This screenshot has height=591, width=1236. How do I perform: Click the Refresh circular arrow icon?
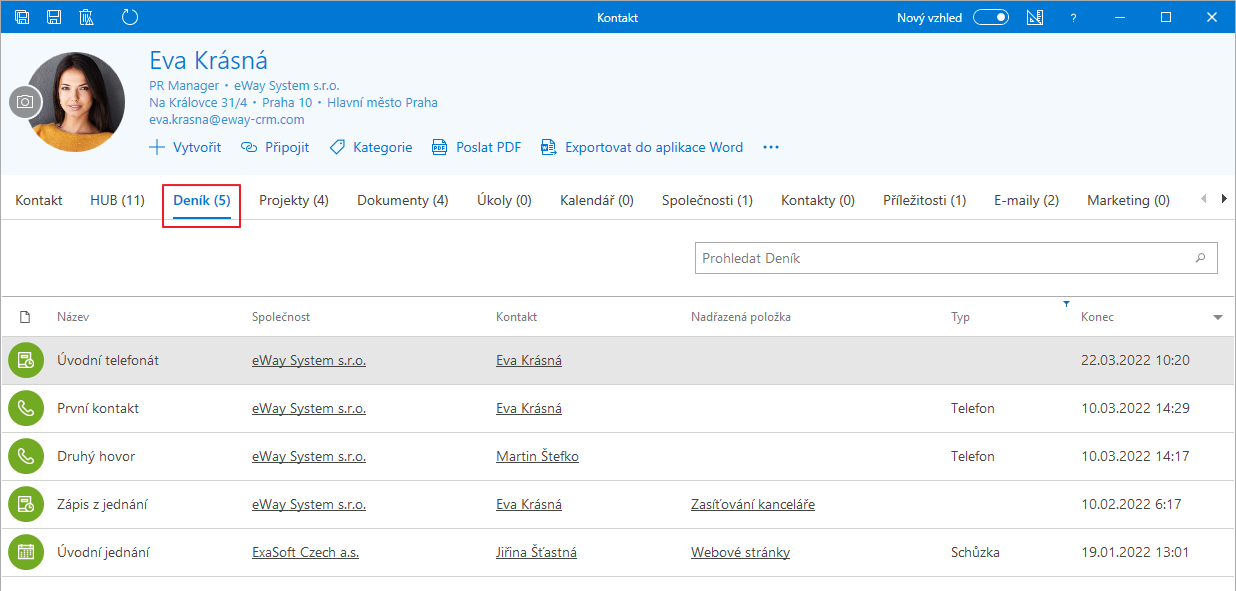click(x=130, y=17)
